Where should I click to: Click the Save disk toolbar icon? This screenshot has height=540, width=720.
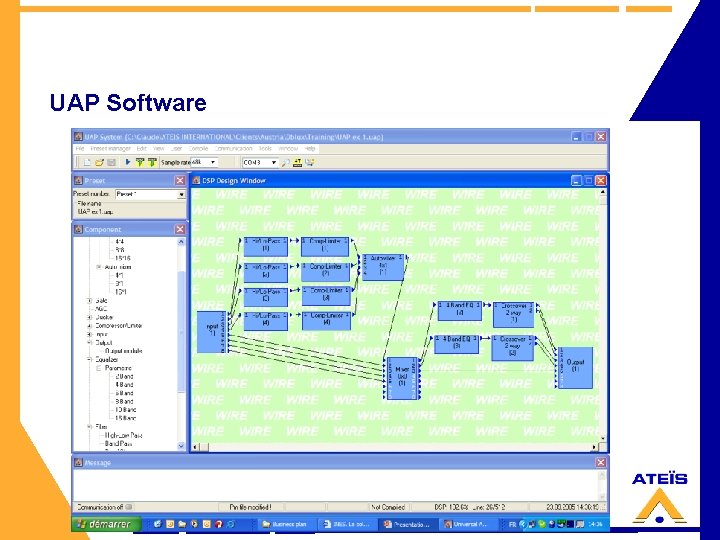[x=111, y=162]
